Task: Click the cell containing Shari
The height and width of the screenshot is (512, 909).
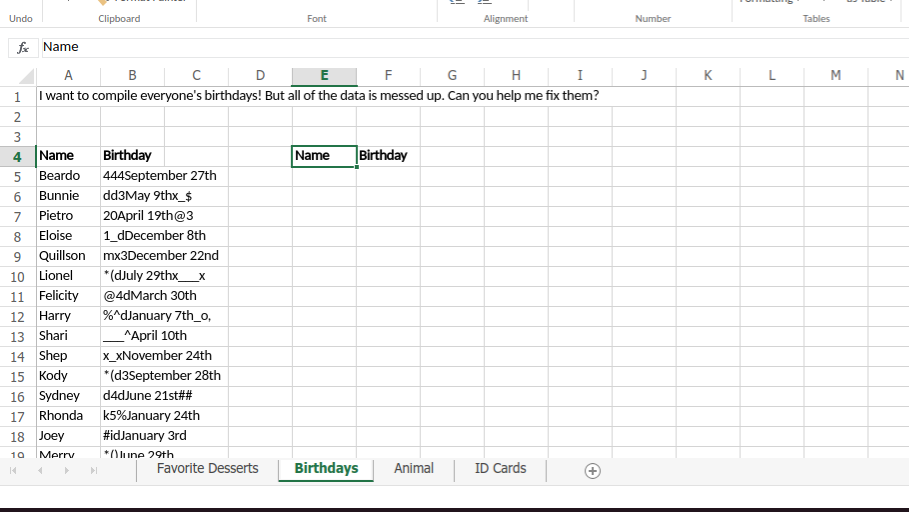Action: 68,336
